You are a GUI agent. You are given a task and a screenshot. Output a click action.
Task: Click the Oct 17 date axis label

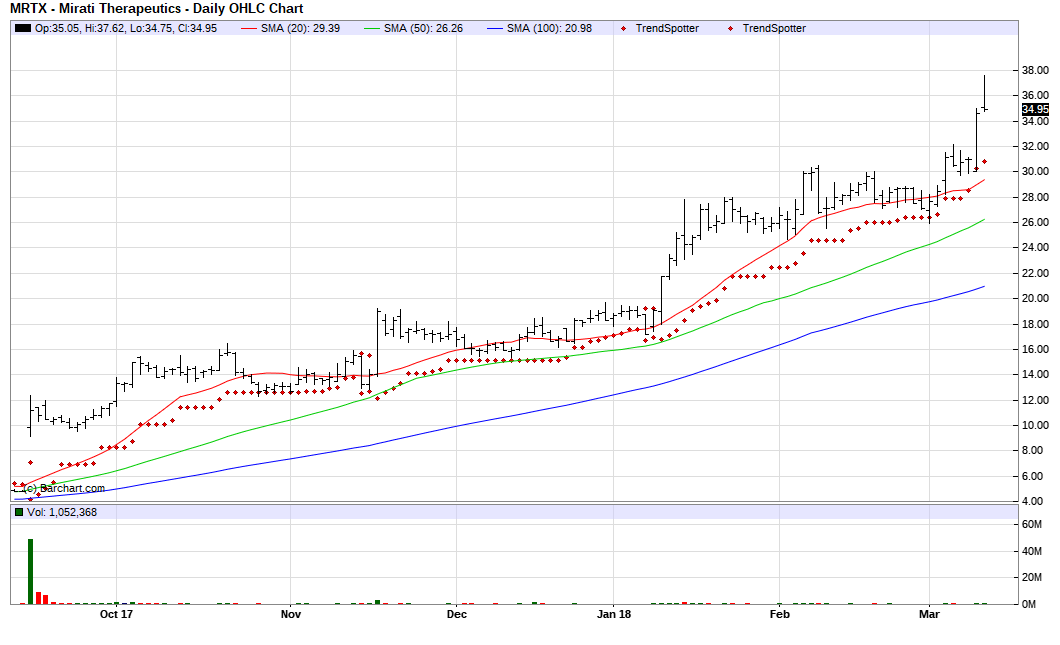click(116, 614)
